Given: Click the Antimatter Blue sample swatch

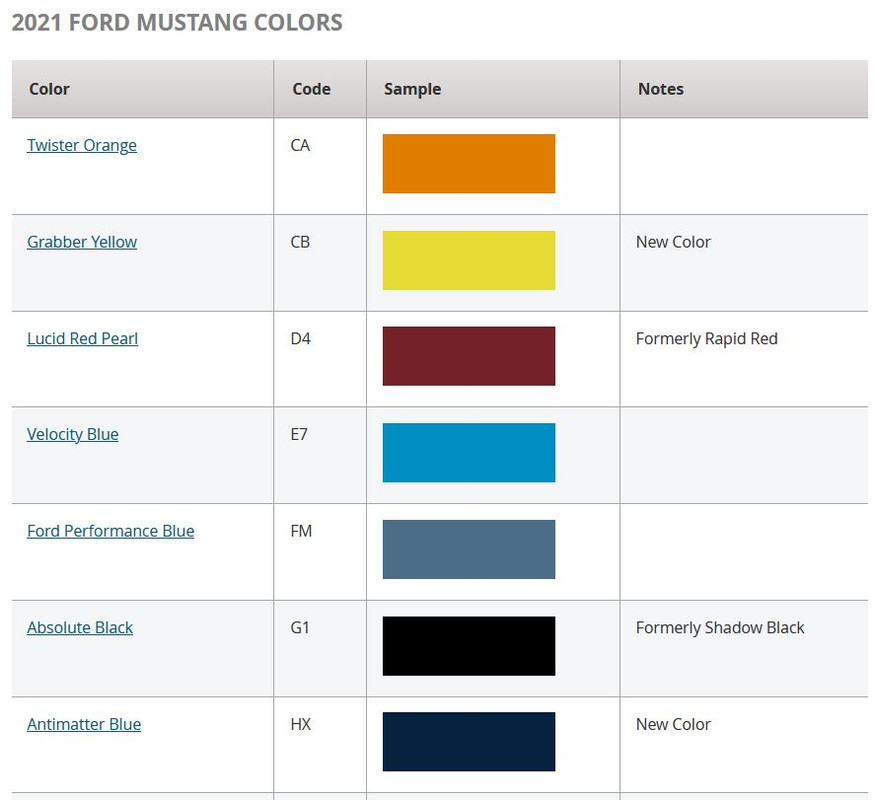Looking at the screenshot, I should [469, 742].
